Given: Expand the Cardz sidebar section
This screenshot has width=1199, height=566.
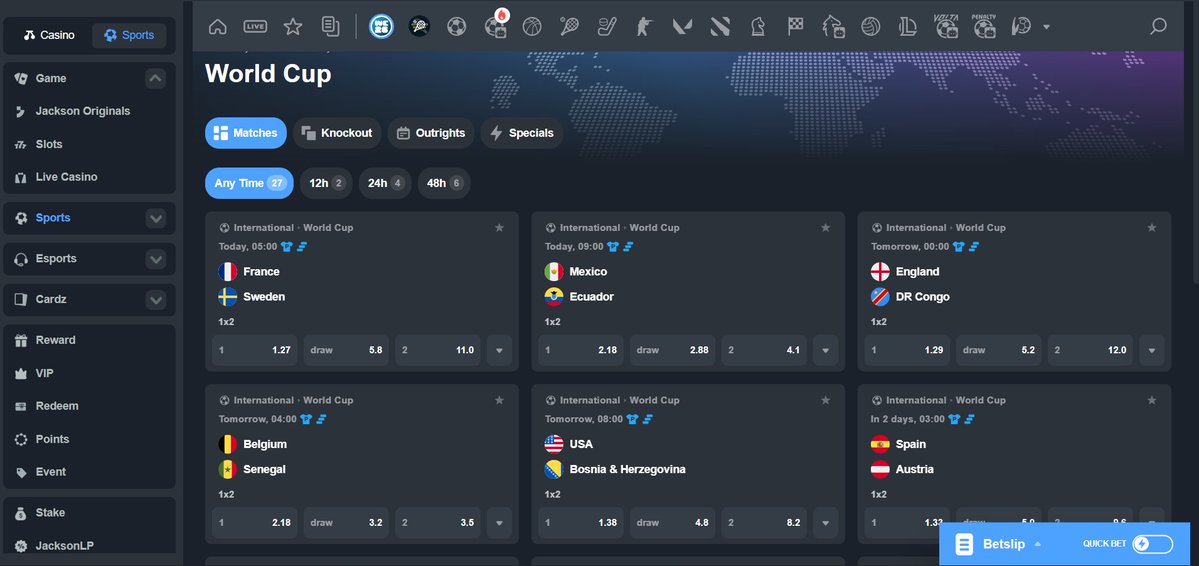Looking at the screenshot, I should 156,299.
